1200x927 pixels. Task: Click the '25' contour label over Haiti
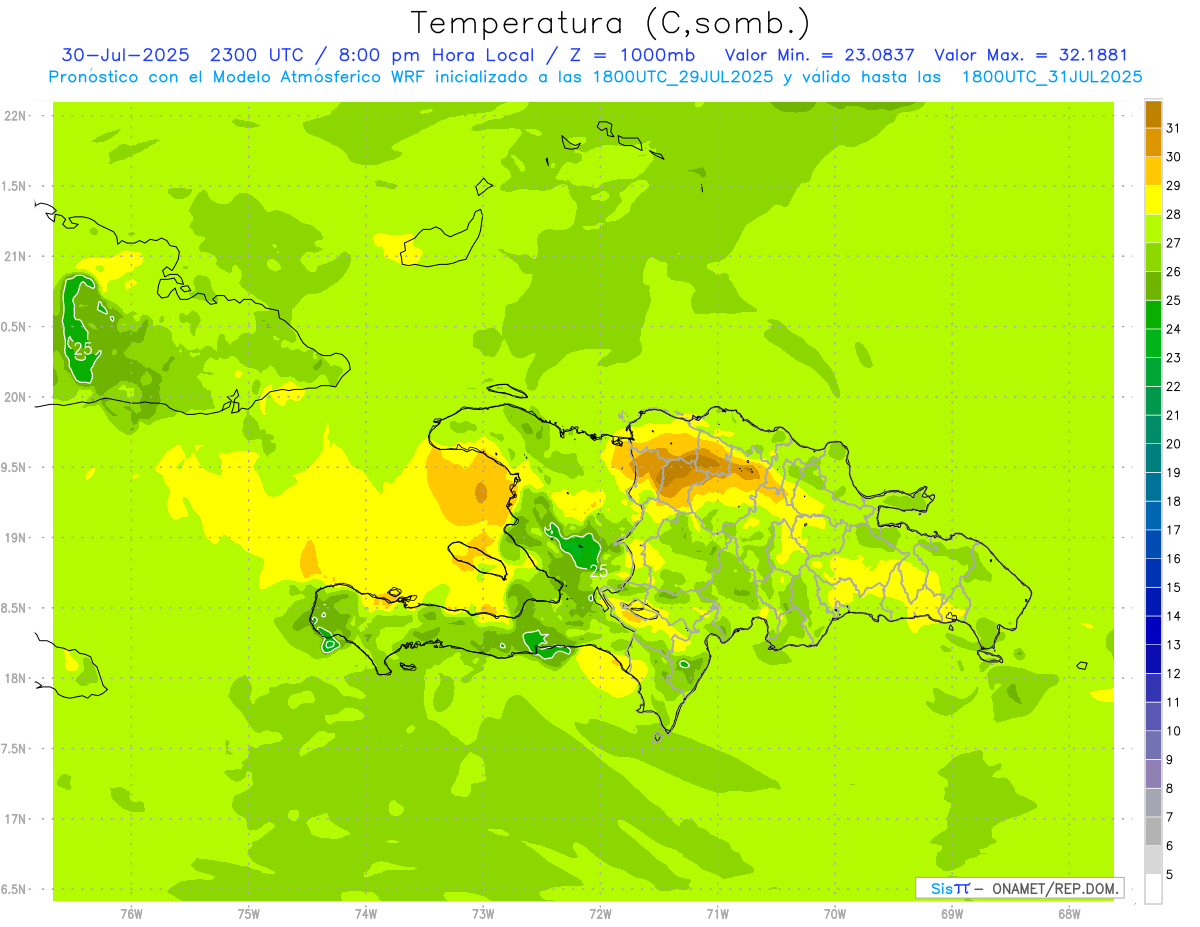[x=598, y=571]
